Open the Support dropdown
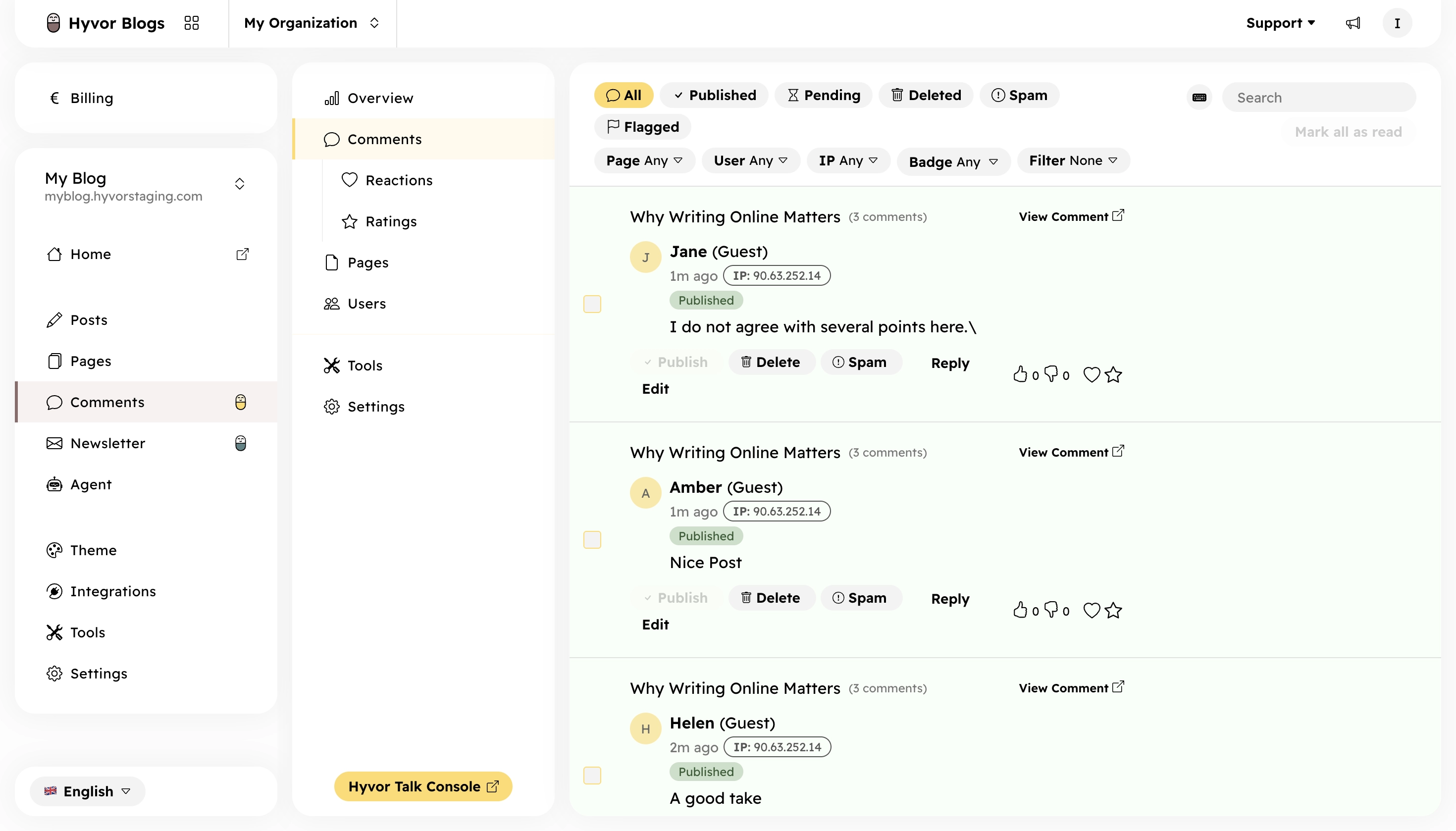The width and height of the screenshot is (1456, 831). [x=1280, y=23]
